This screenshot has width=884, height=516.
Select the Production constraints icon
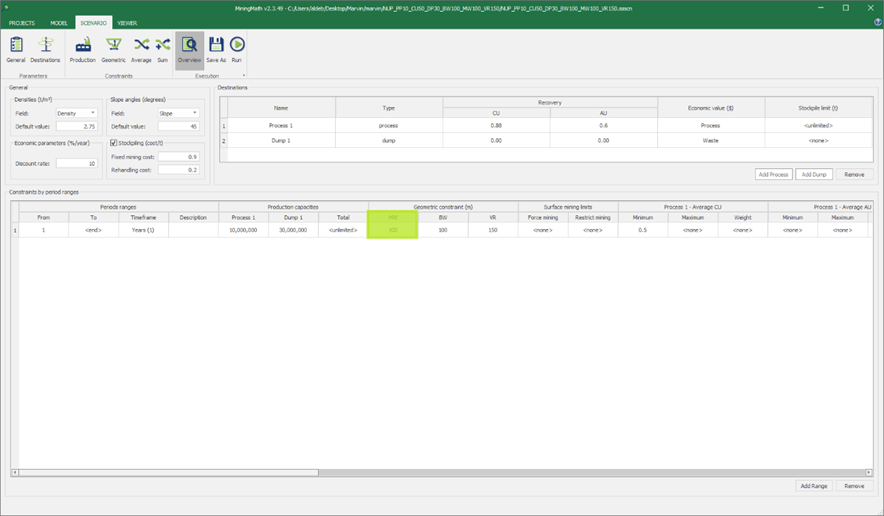[83, 49]
